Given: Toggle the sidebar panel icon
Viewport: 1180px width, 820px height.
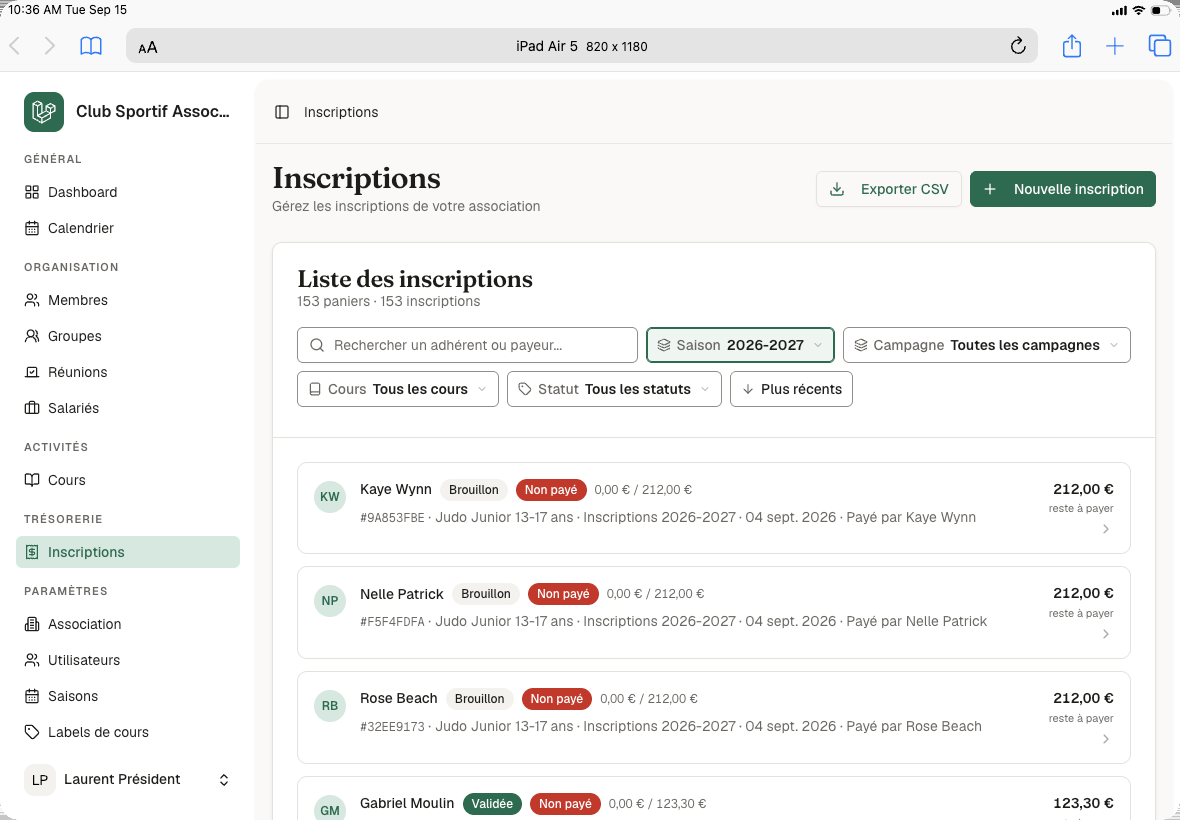Looking at the screenshot, I should (282, 112).
